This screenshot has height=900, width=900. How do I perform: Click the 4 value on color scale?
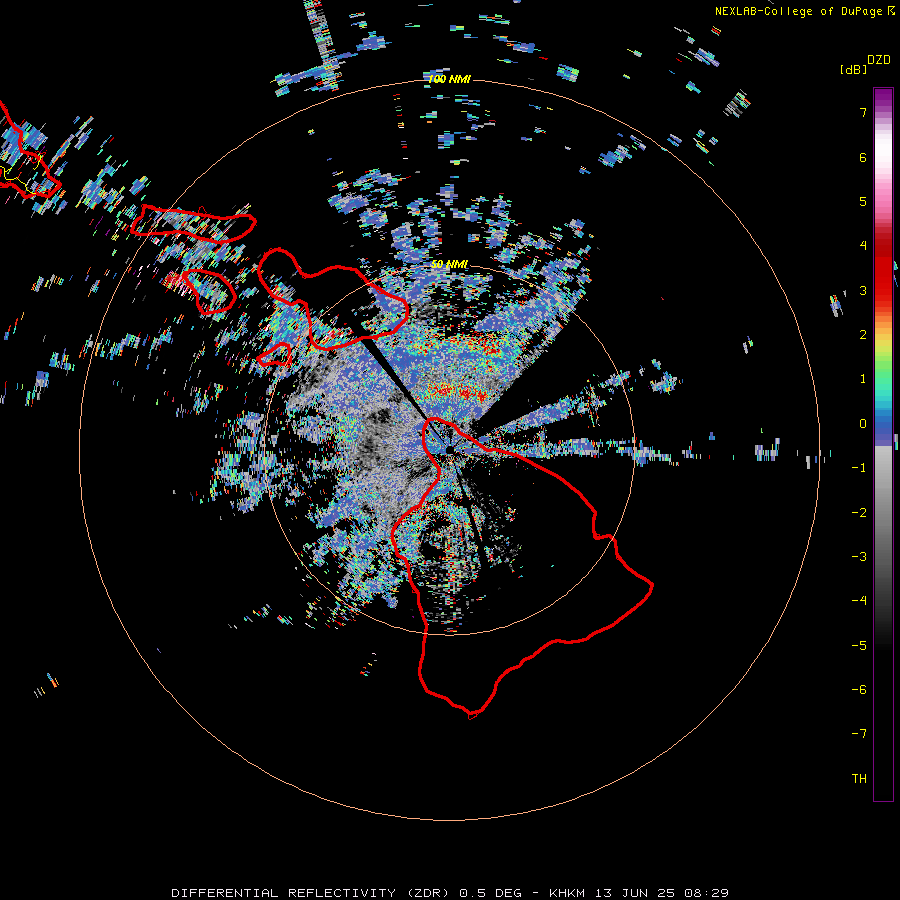coord(863,246)
